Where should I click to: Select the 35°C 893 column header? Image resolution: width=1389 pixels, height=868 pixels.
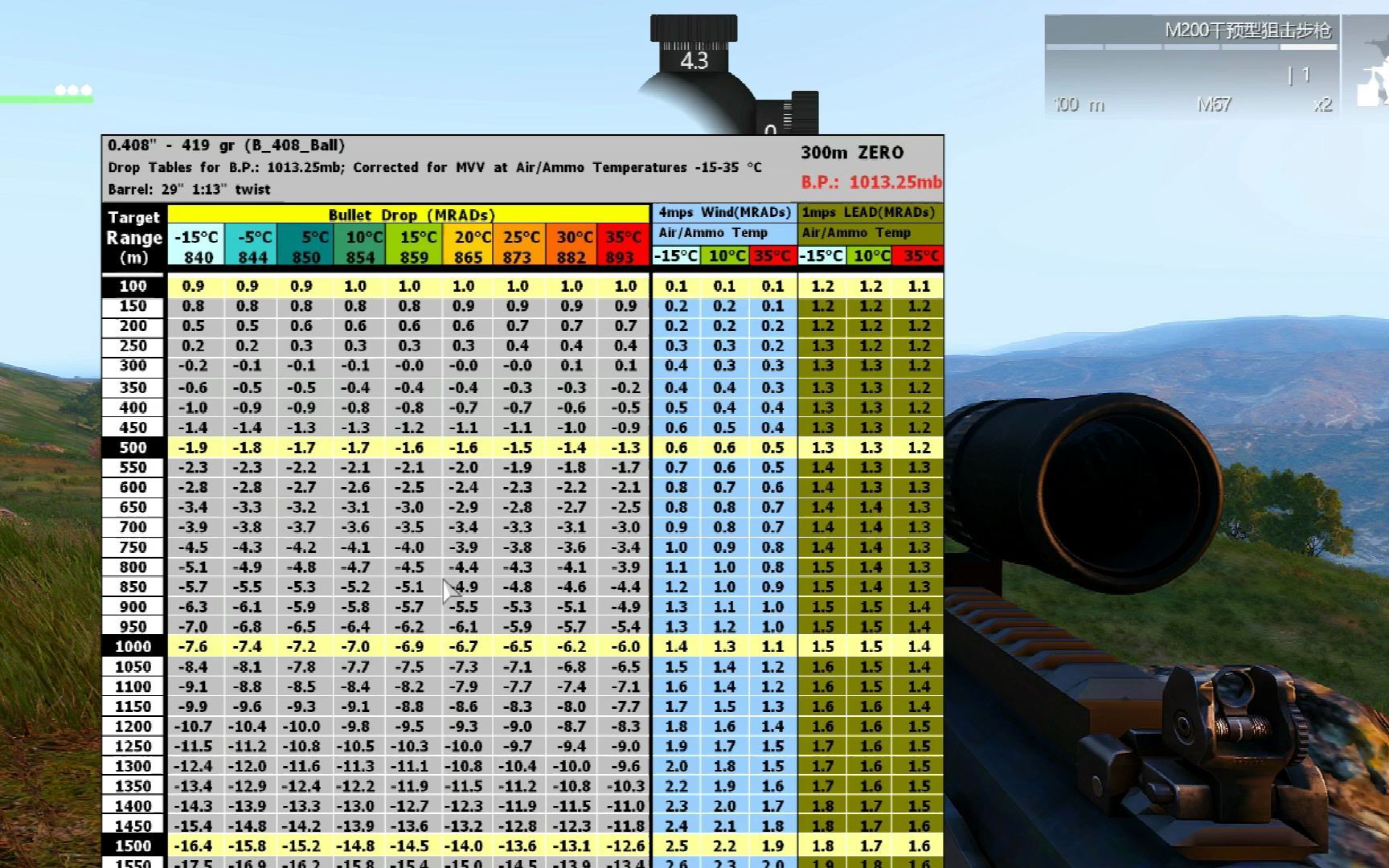pyautogui.click(x=624, y=246)
